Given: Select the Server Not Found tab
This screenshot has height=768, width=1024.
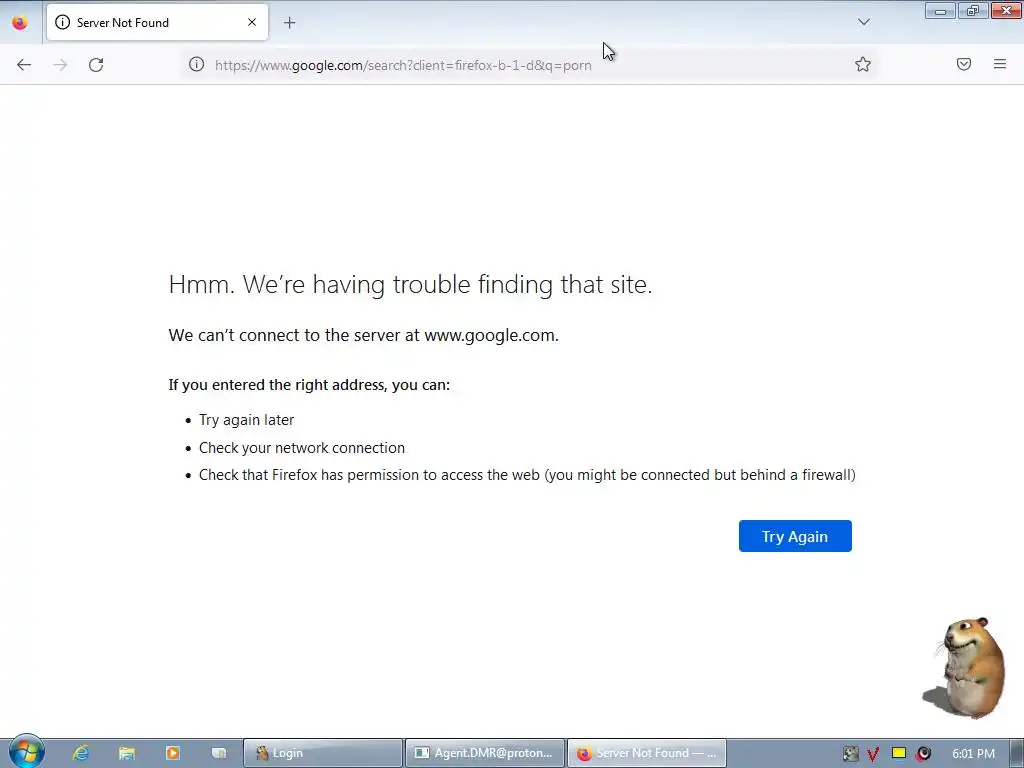Looking at the screenshot, I should point(157,22).
